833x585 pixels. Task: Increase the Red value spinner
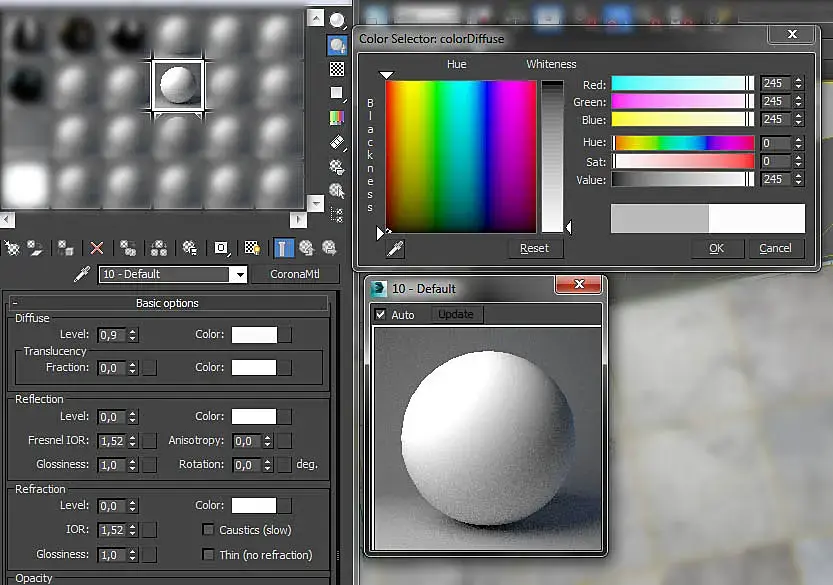pos(798,80)
